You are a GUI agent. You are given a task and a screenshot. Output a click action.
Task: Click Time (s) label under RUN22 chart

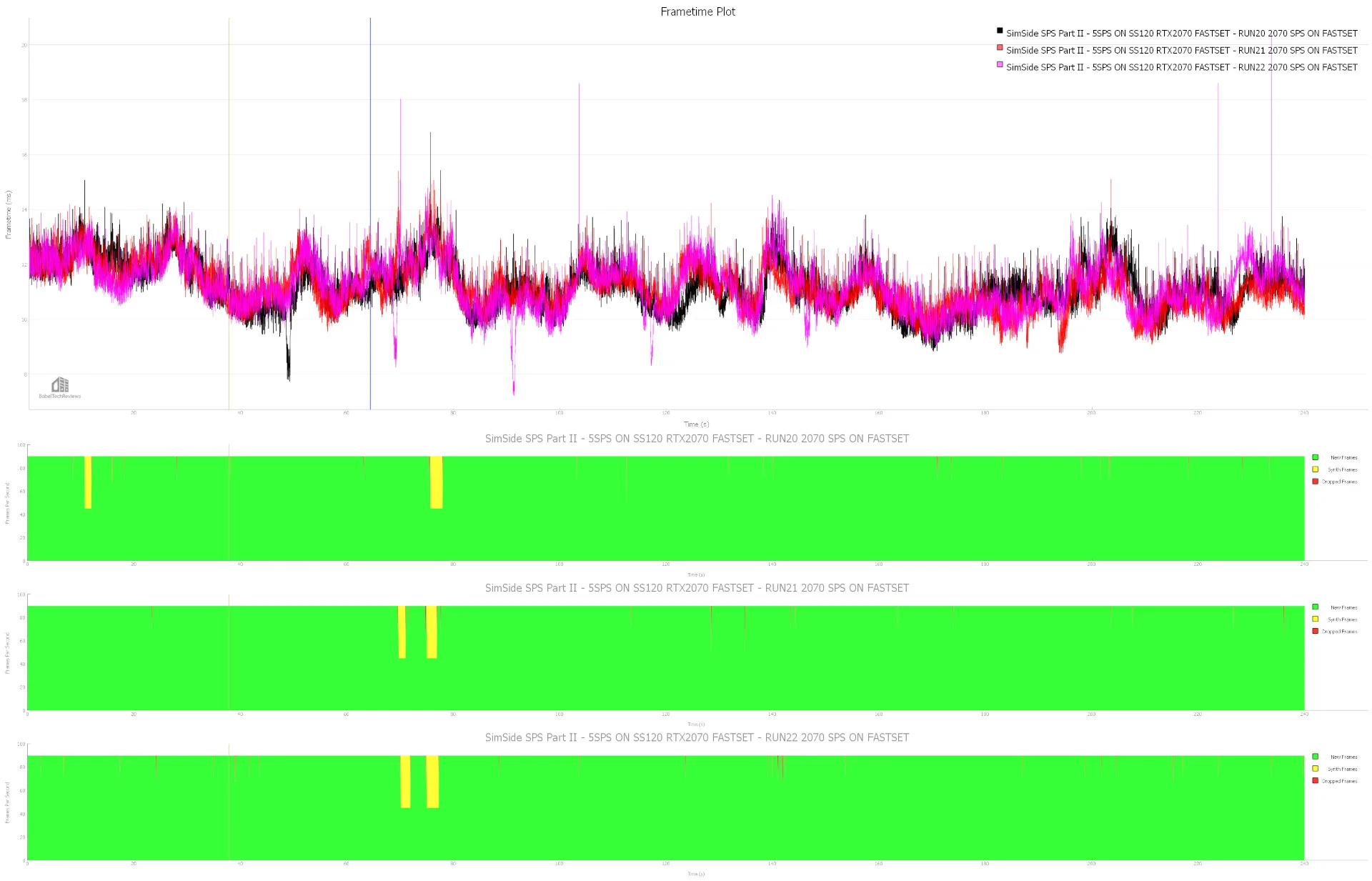(x=696, y=874)
